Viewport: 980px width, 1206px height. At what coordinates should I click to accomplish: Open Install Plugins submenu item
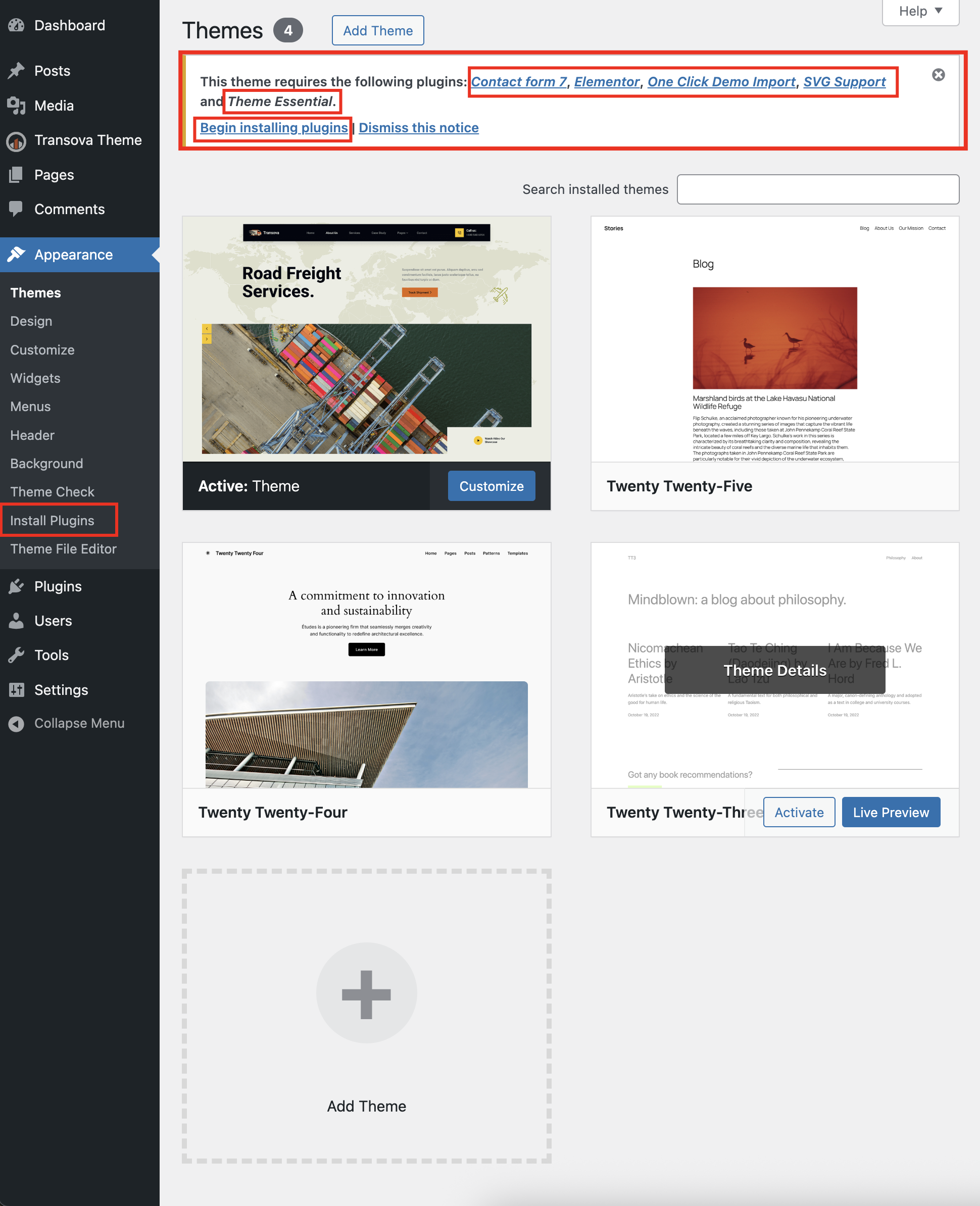pyautogui.click(x=52, y=520)
